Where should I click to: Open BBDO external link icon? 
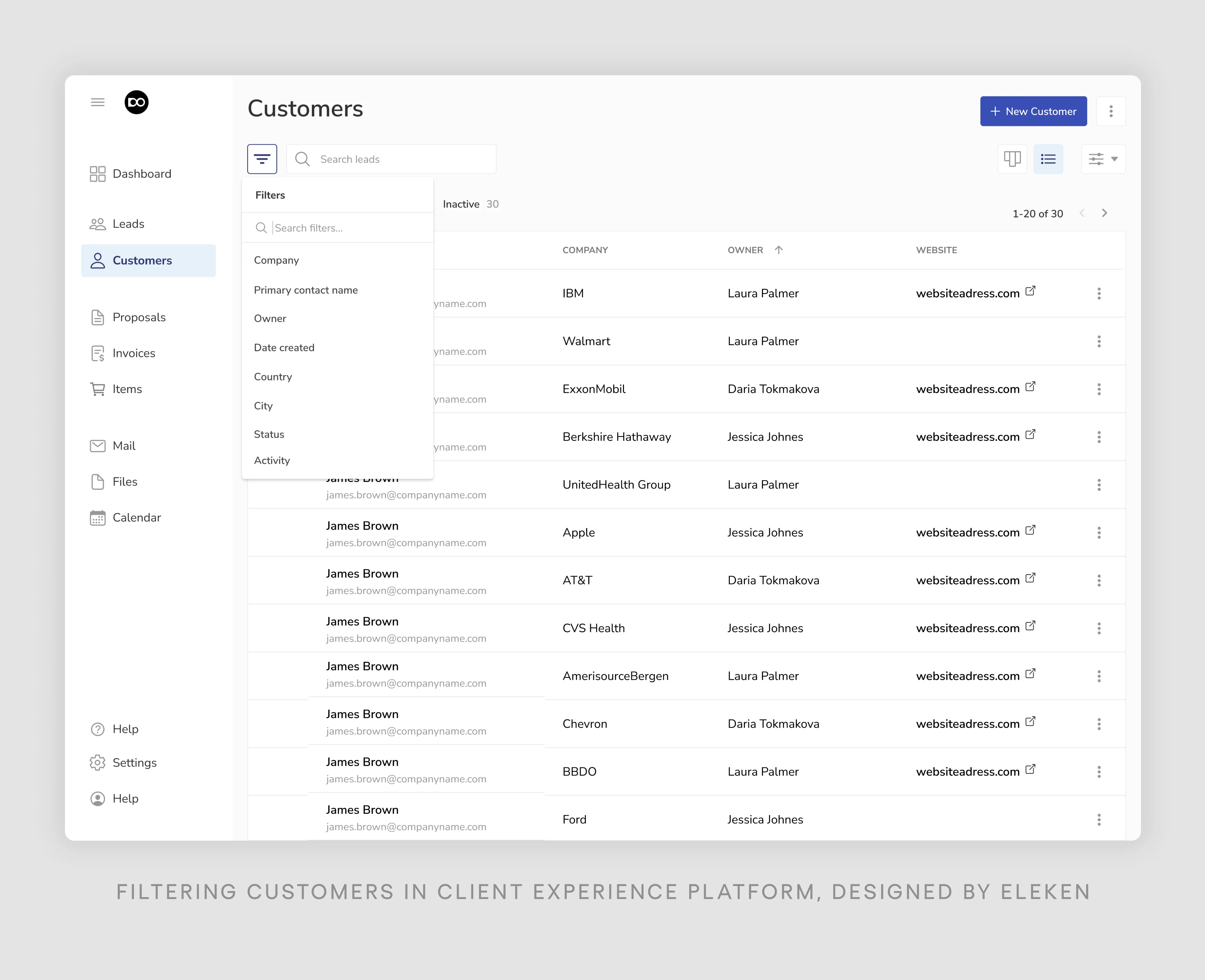click(x=1030, y=769)
